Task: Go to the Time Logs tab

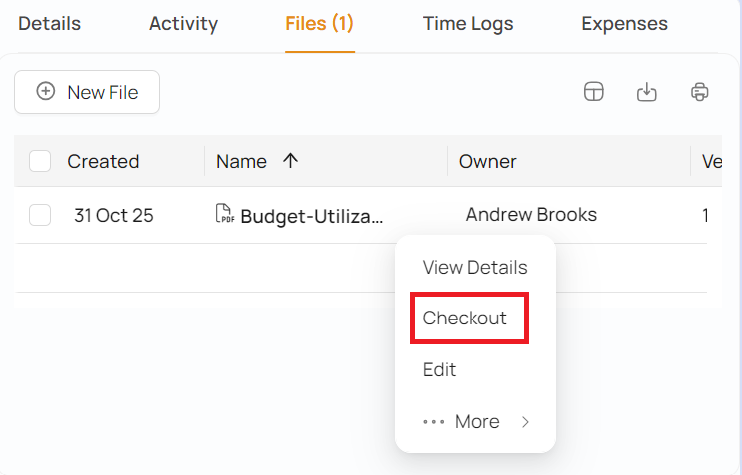Action: [467, 23]
